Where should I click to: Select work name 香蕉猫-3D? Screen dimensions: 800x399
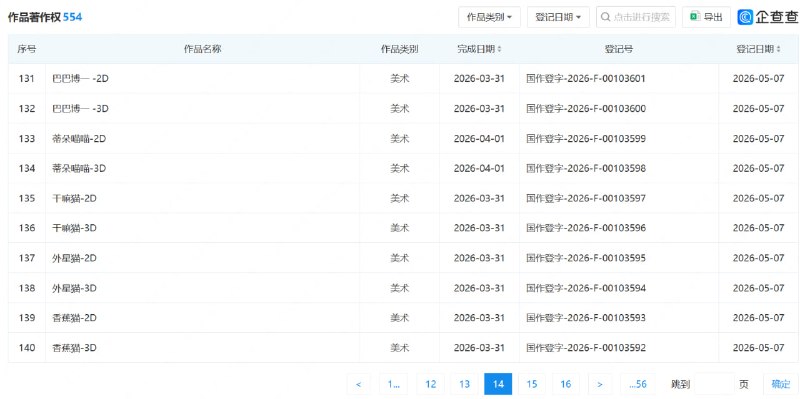point(74,348)
